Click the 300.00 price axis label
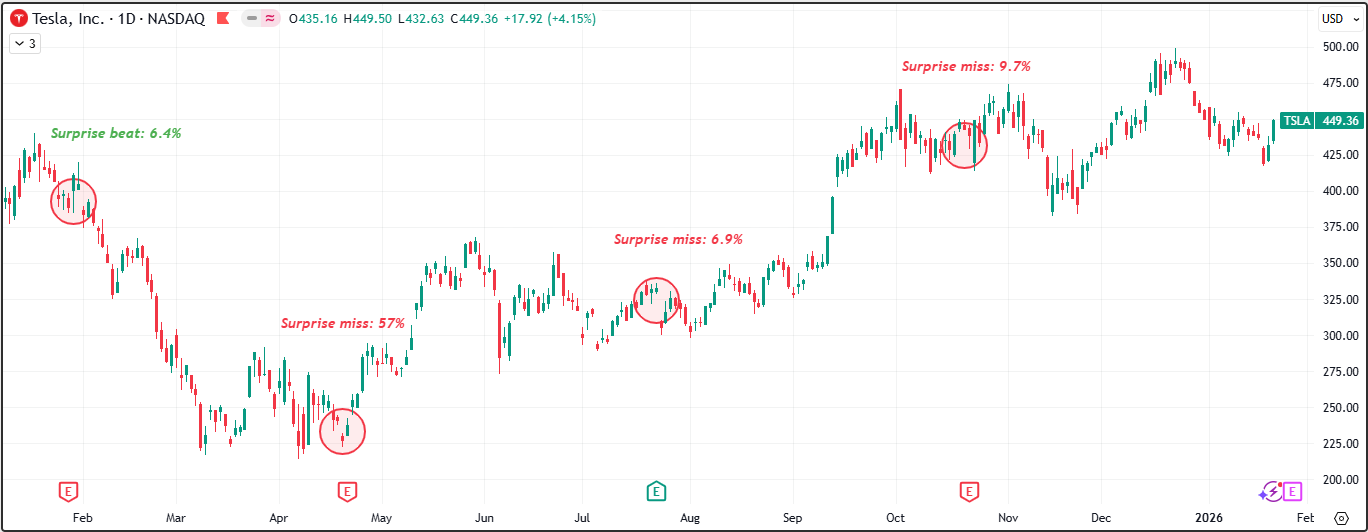 pyautogui.click(x=1340, y=335)
